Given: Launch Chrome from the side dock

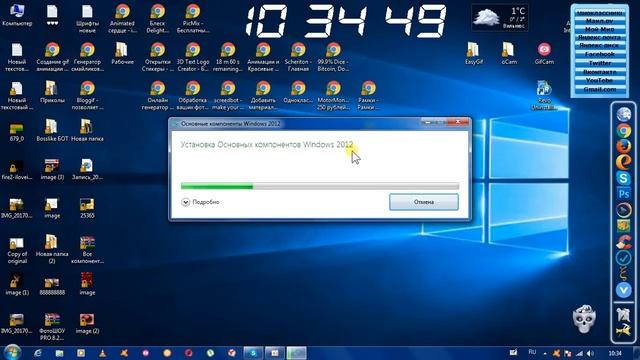Looking at the screenshot, I should tap(624, 131).
